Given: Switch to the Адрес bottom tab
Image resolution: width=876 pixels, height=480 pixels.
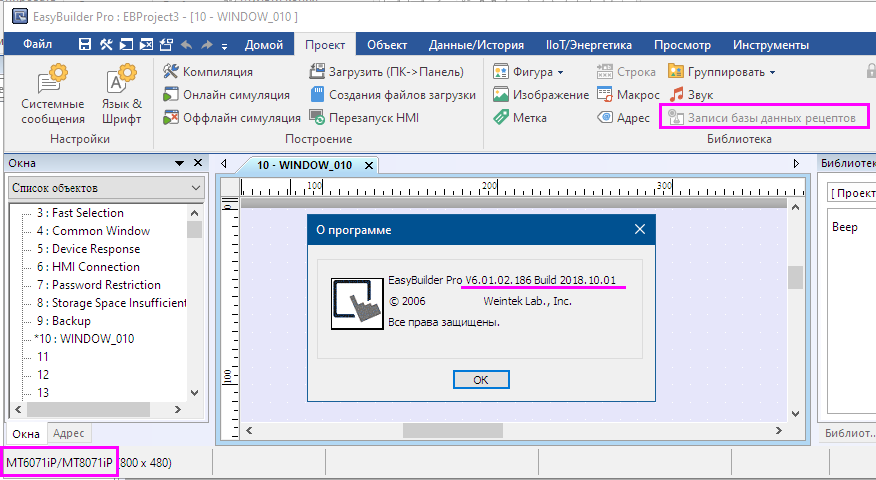Looking at the screenshot, I should pyautogui.click(x=69, y=433).
